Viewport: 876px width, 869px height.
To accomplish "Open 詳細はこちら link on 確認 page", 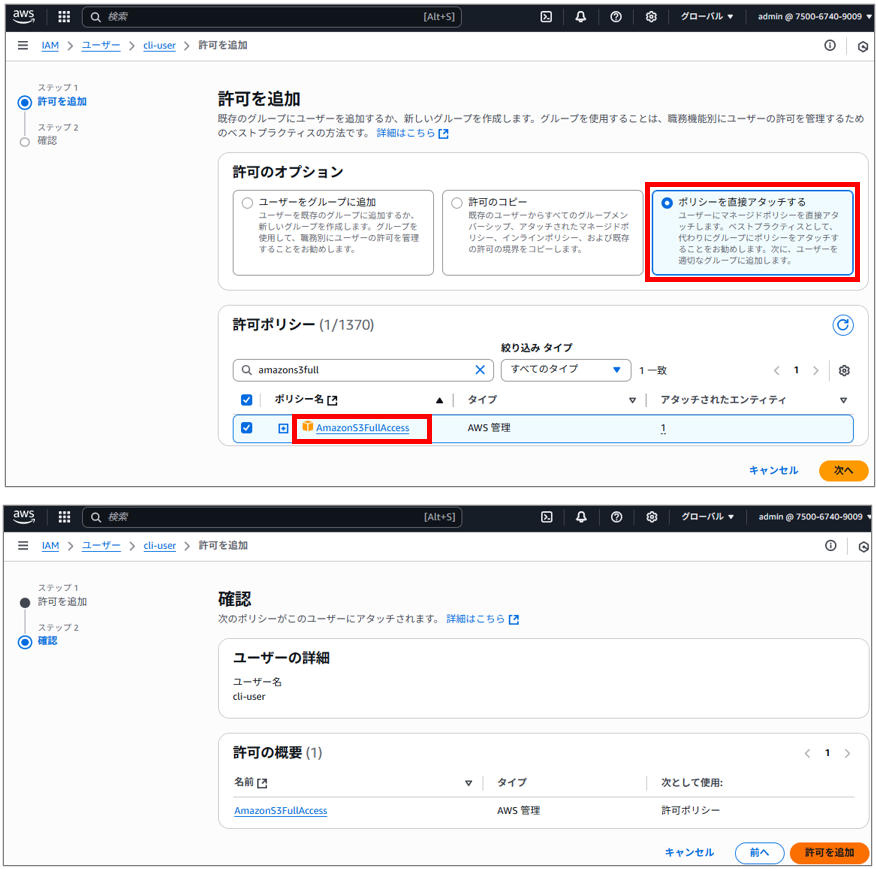I will coord(483,619).
